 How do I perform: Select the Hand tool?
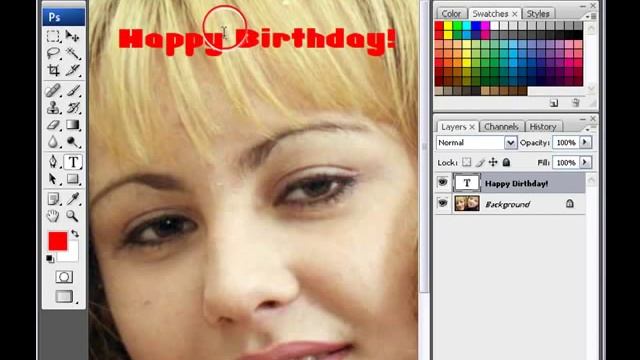pyautogui.click(x=53, y=216)
